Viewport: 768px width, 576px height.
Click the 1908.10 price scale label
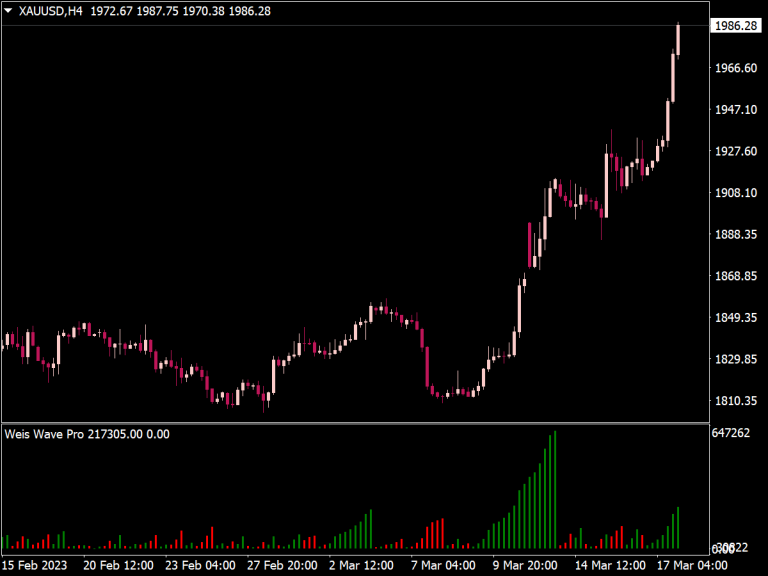click(x=735, y=193)
